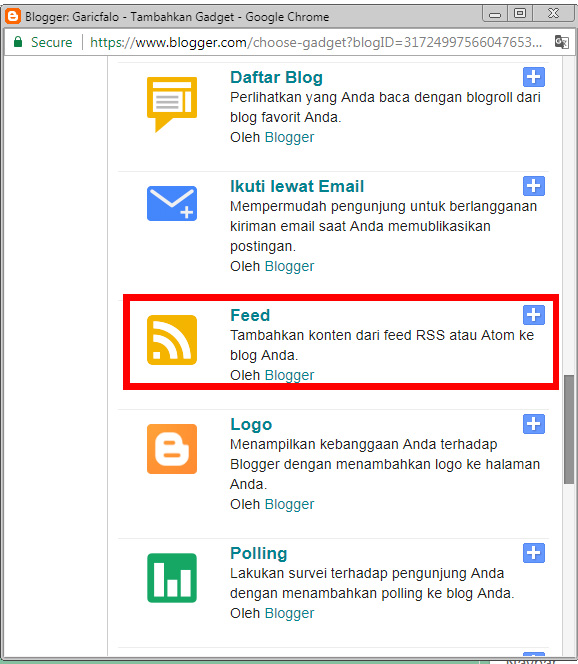
Task: Open the Ikuti lewat Email title link
Action: (297, 186)
